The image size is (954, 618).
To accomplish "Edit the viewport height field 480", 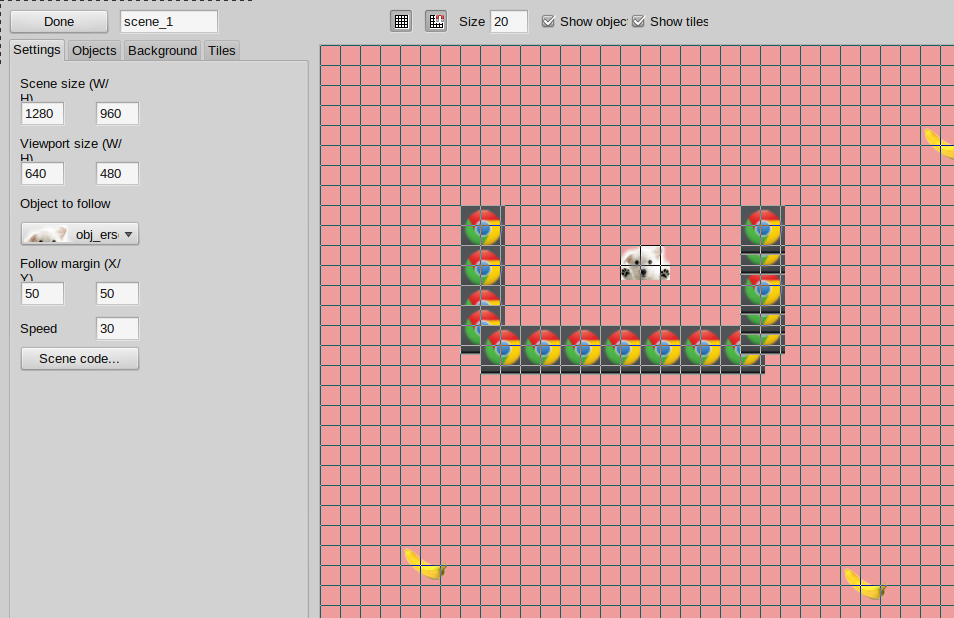I will click(117, 173).
